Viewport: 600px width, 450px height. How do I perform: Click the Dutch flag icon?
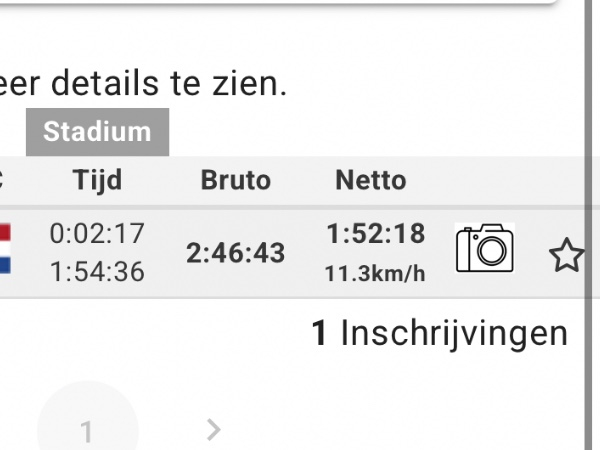pyautogui.click(x=5, y=249)
